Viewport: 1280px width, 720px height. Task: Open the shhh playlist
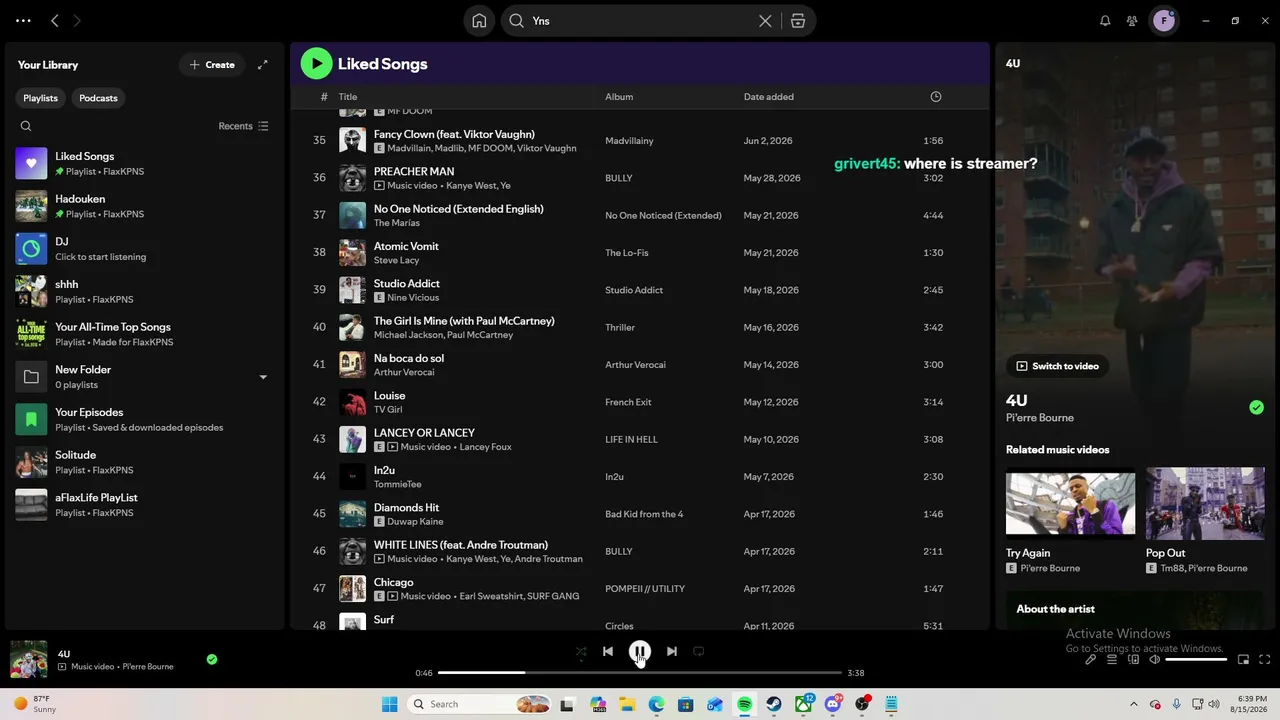[x=143, y=291]
